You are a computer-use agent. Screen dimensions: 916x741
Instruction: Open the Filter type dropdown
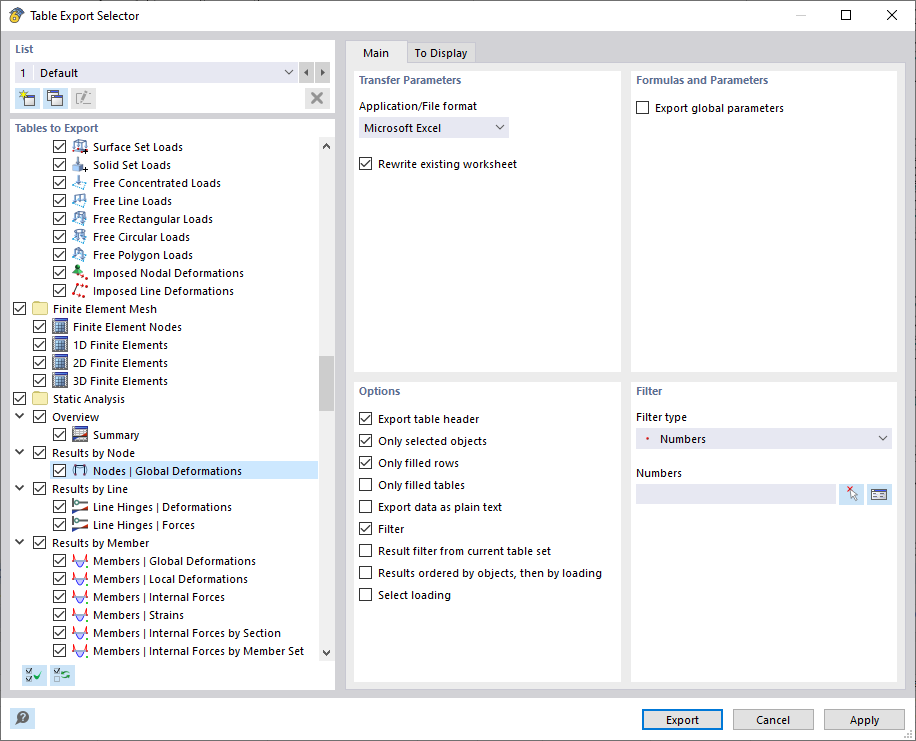[764, 438]
